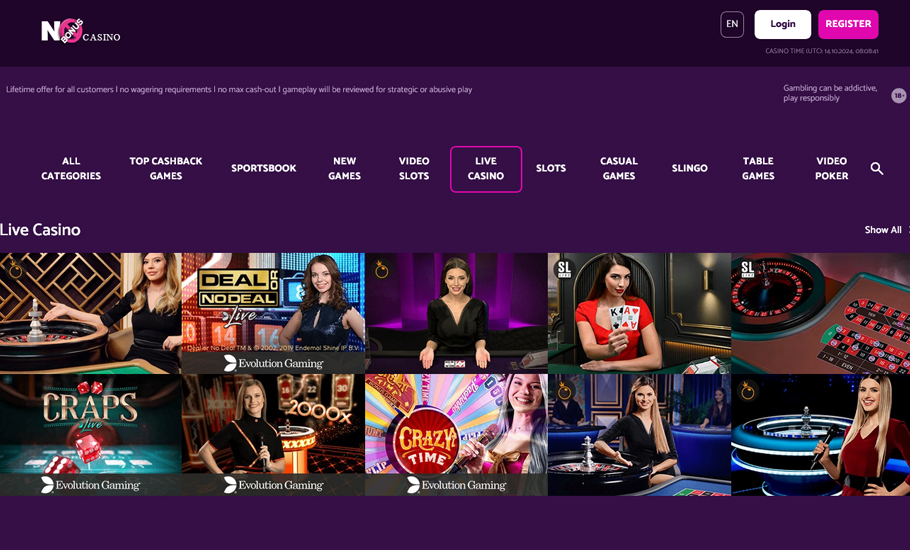The width and height of the screenshot is (910, 550).
Task: Click SL provider badge on card dealer tile
Action: pyautogui.click(x=564, y=269)
